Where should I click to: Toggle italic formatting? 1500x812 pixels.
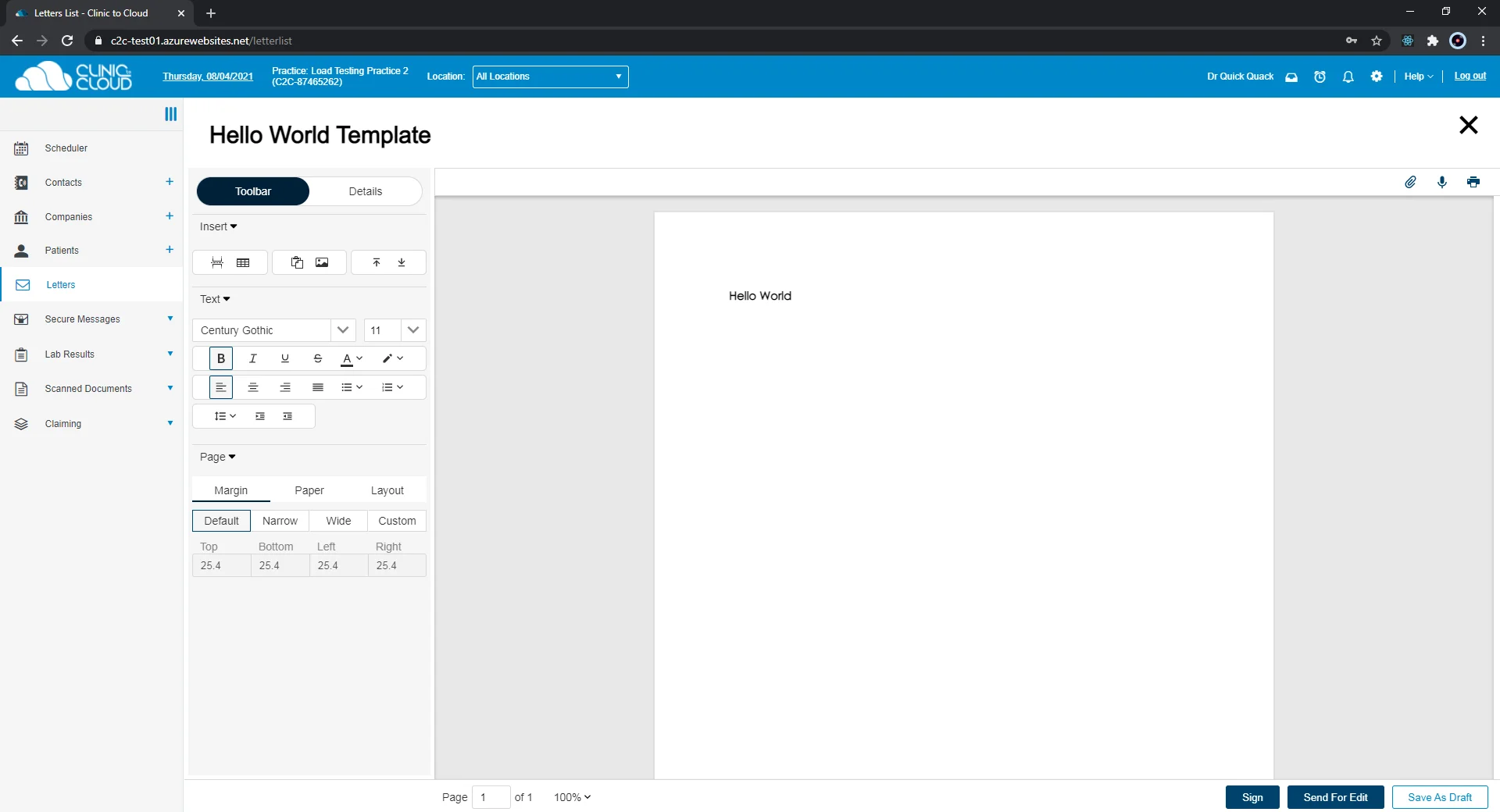click(x=253, y=358)
